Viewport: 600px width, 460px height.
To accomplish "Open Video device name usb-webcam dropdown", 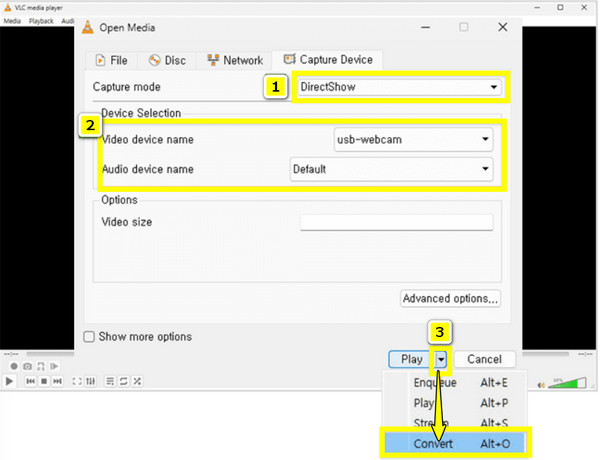I will [x=413, y=139].
